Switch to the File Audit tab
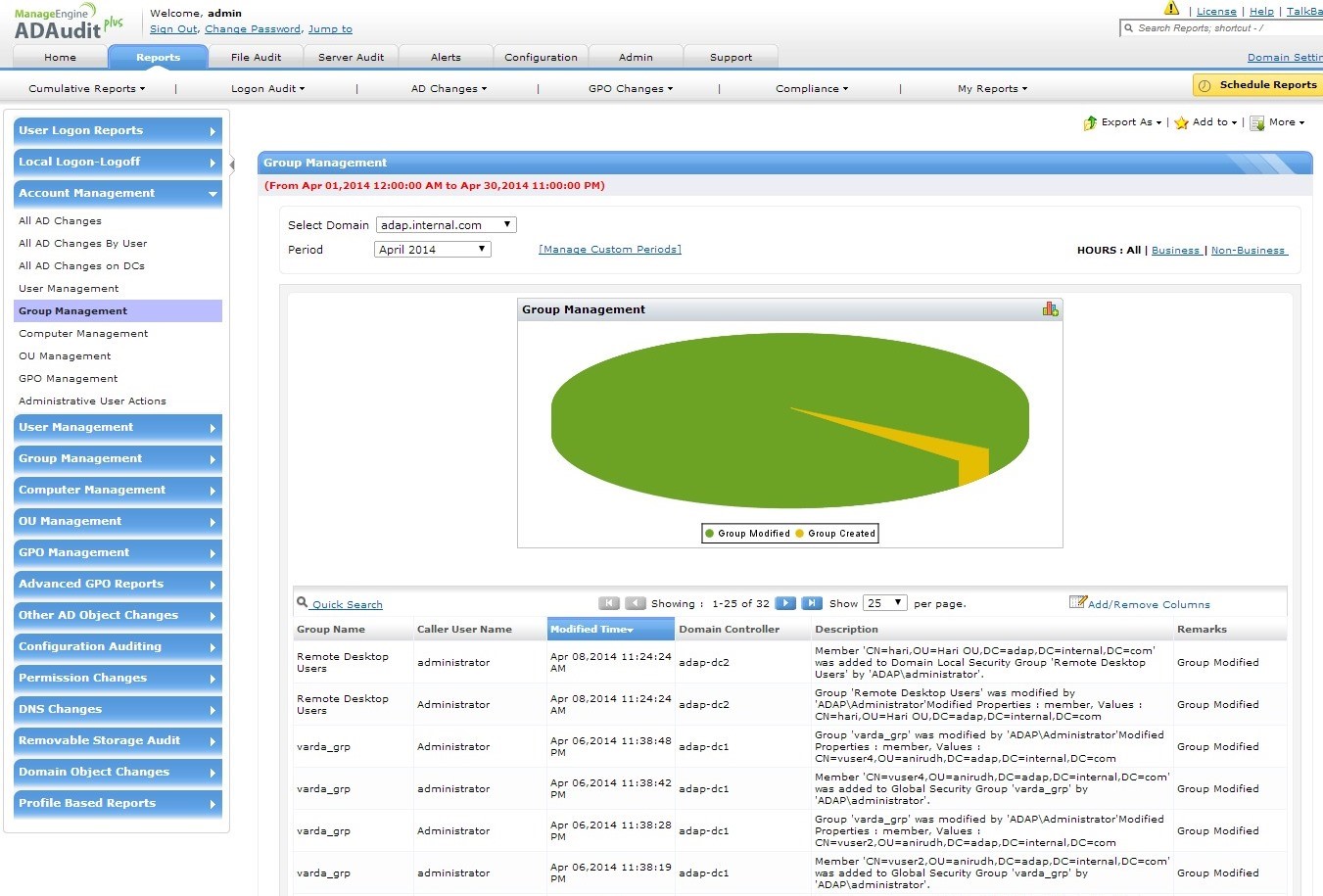 click(256, 57)
